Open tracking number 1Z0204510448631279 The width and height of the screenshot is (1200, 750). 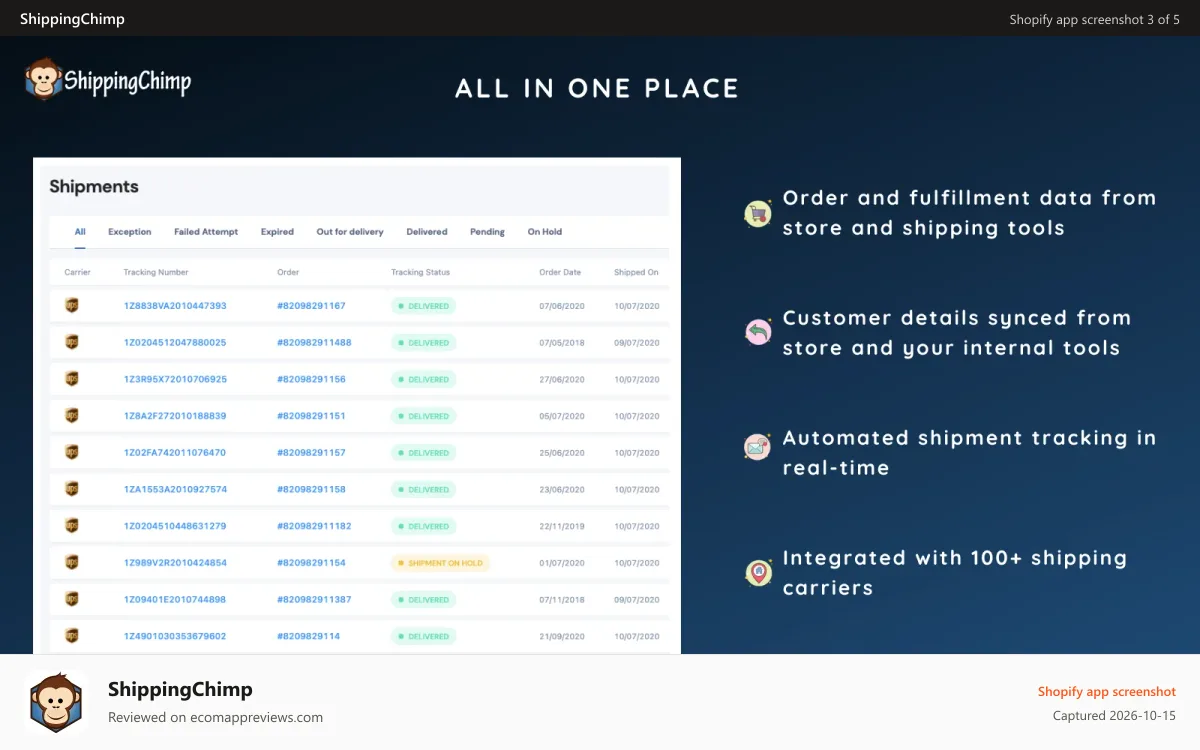click(x=175, y=526)
